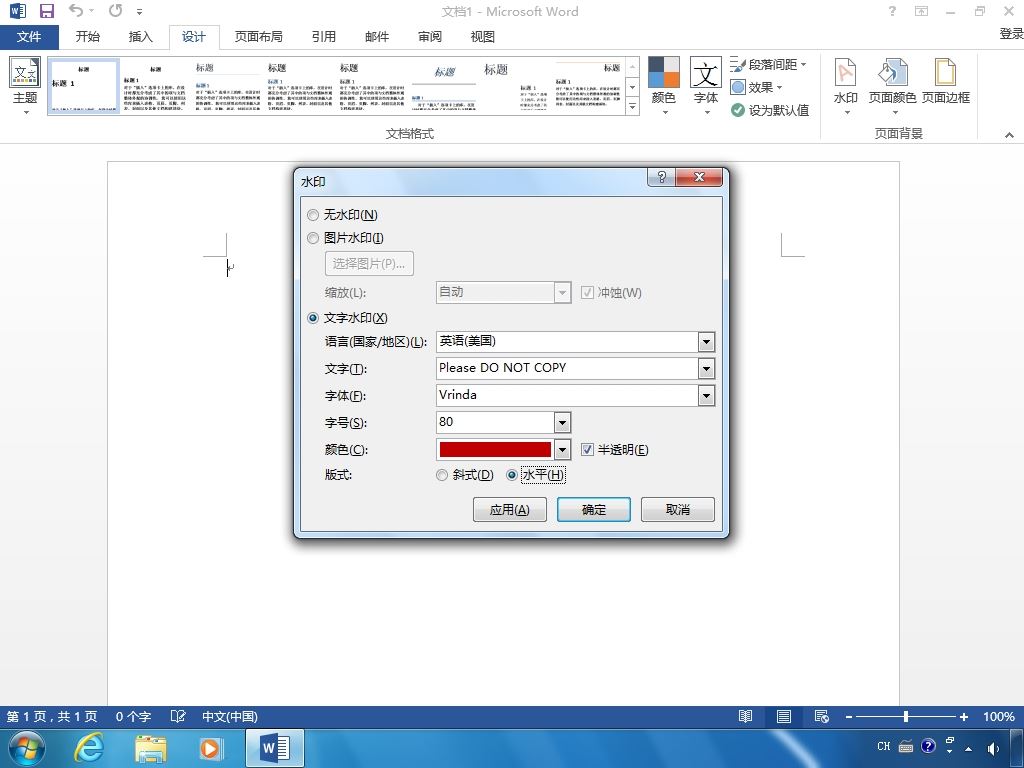
Task: Collapse the ribbon with the chevron
Action: pyautogui.click(x=1009, y=135)
